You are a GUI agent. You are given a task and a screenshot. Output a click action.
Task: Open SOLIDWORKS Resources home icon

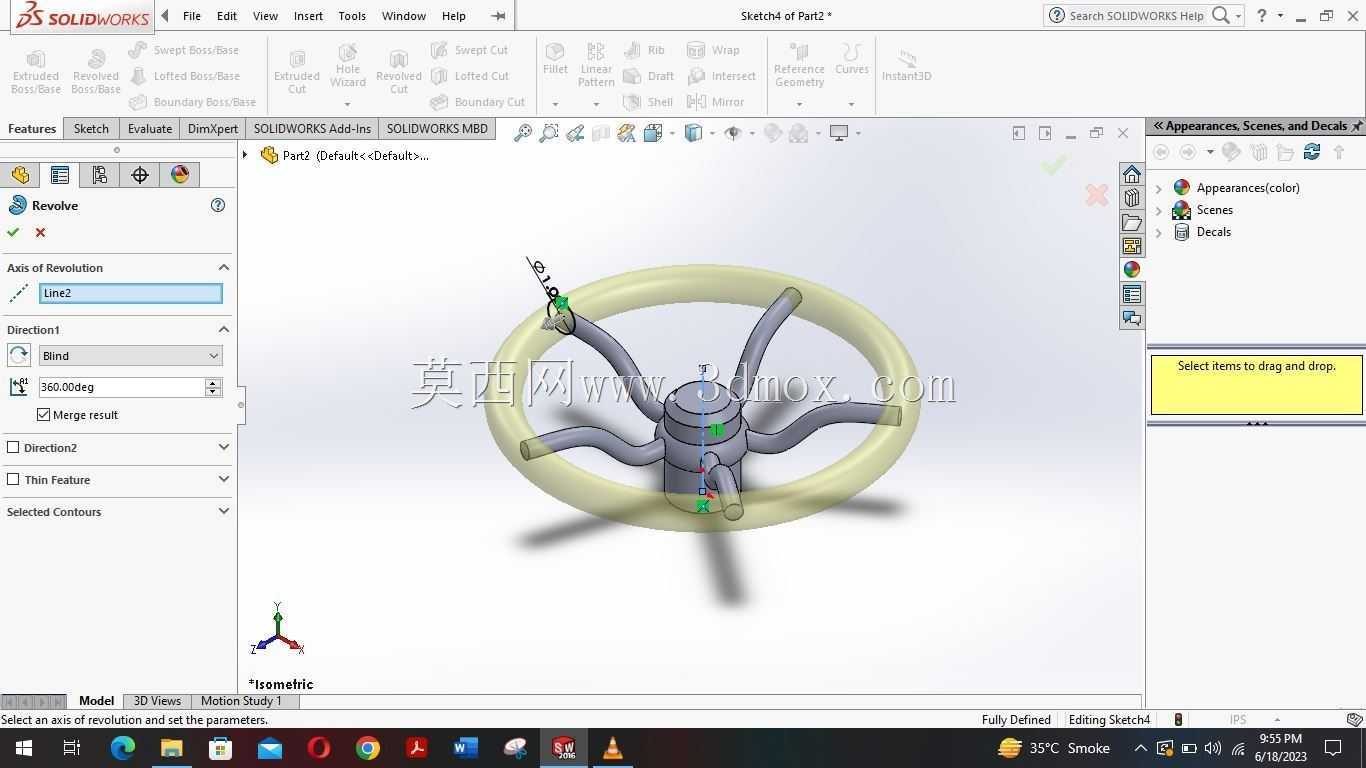(x=1132, y=174)
